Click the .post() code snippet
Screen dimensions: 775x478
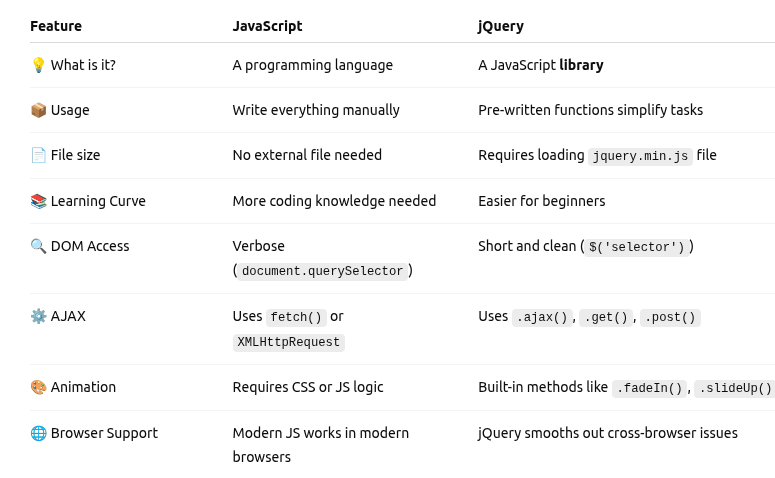click(670, 317)
